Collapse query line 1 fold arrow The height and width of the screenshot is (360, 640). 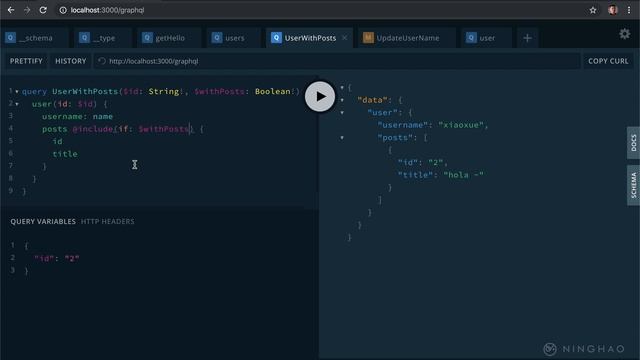point(17,91)
